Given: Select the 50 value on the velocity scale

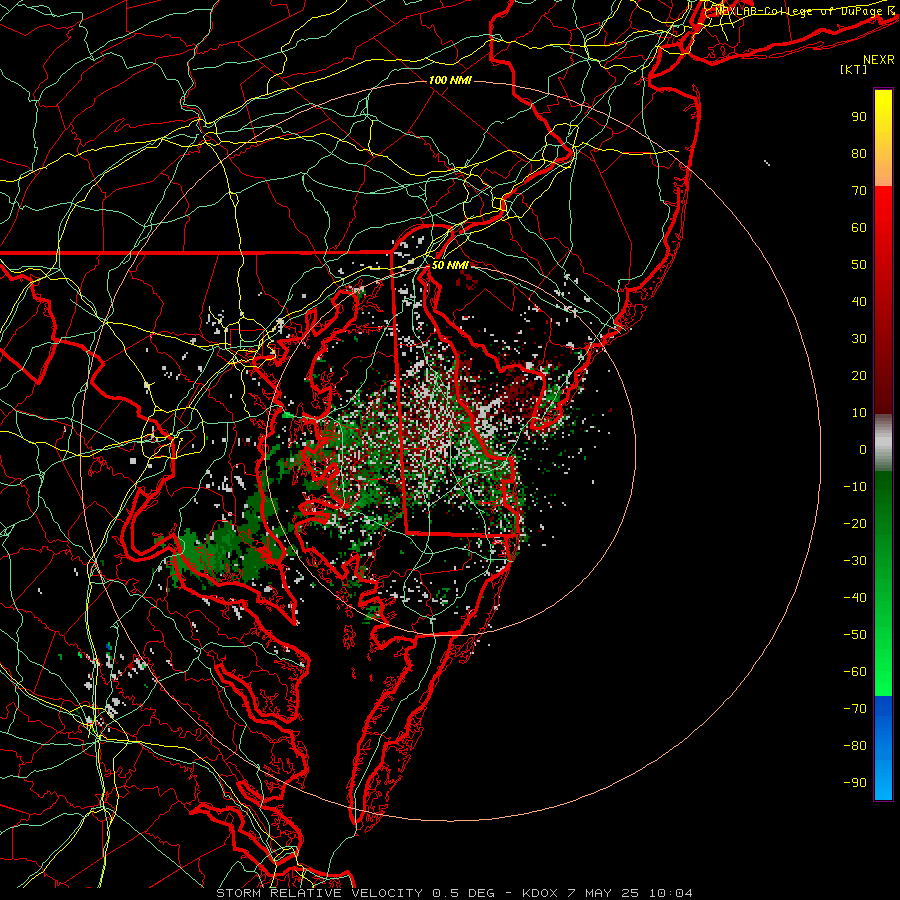Looking at the screenshot, I should pyautogui.click(x=859, y=265).
